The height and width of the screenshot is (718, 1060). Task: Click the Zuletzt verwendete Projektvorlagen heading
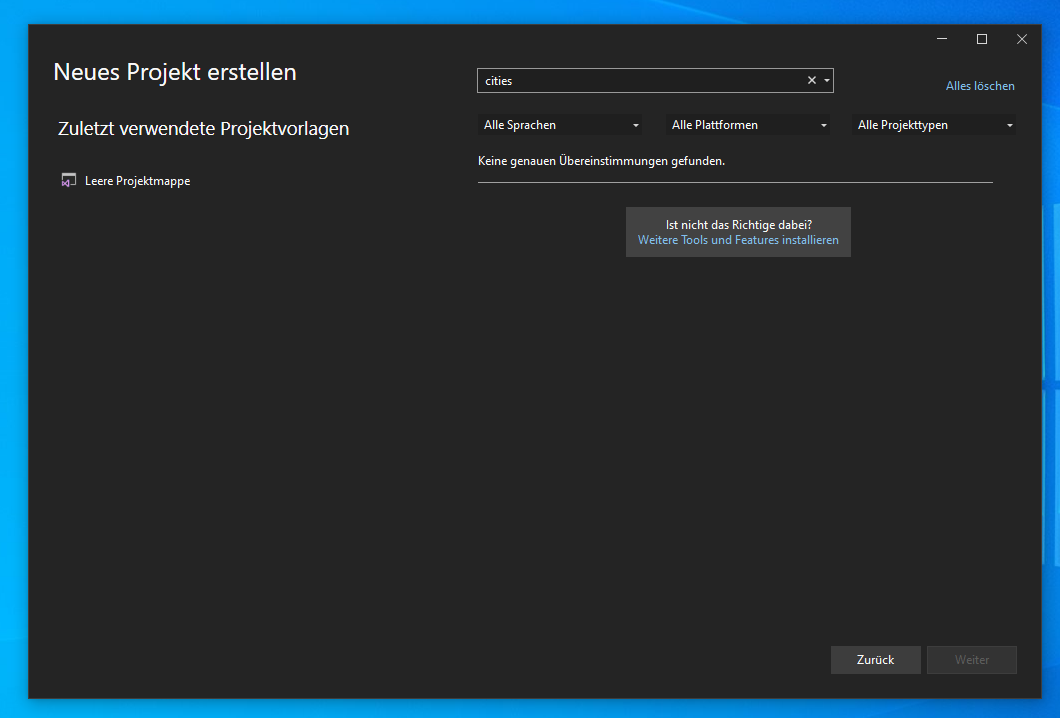204,128
